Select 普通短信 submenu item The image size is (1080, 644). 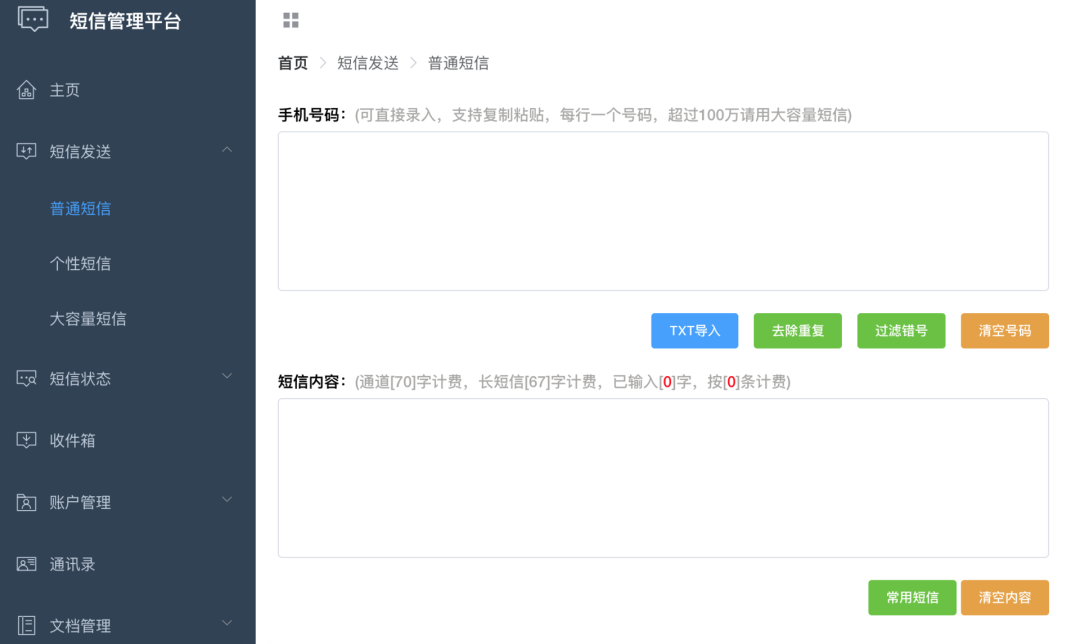(80, 209)
